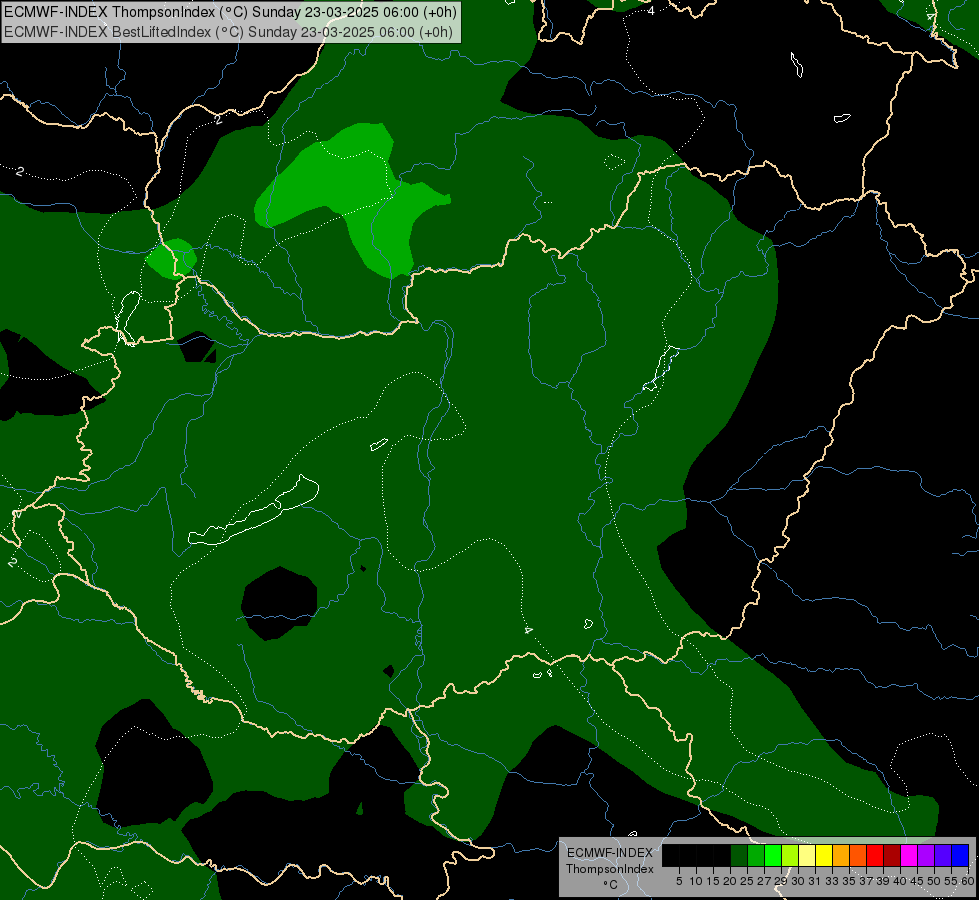Click the dark red 39–40 legend swatch
The height and width of the screenshot is (900, 979).
tap(892, 855)
